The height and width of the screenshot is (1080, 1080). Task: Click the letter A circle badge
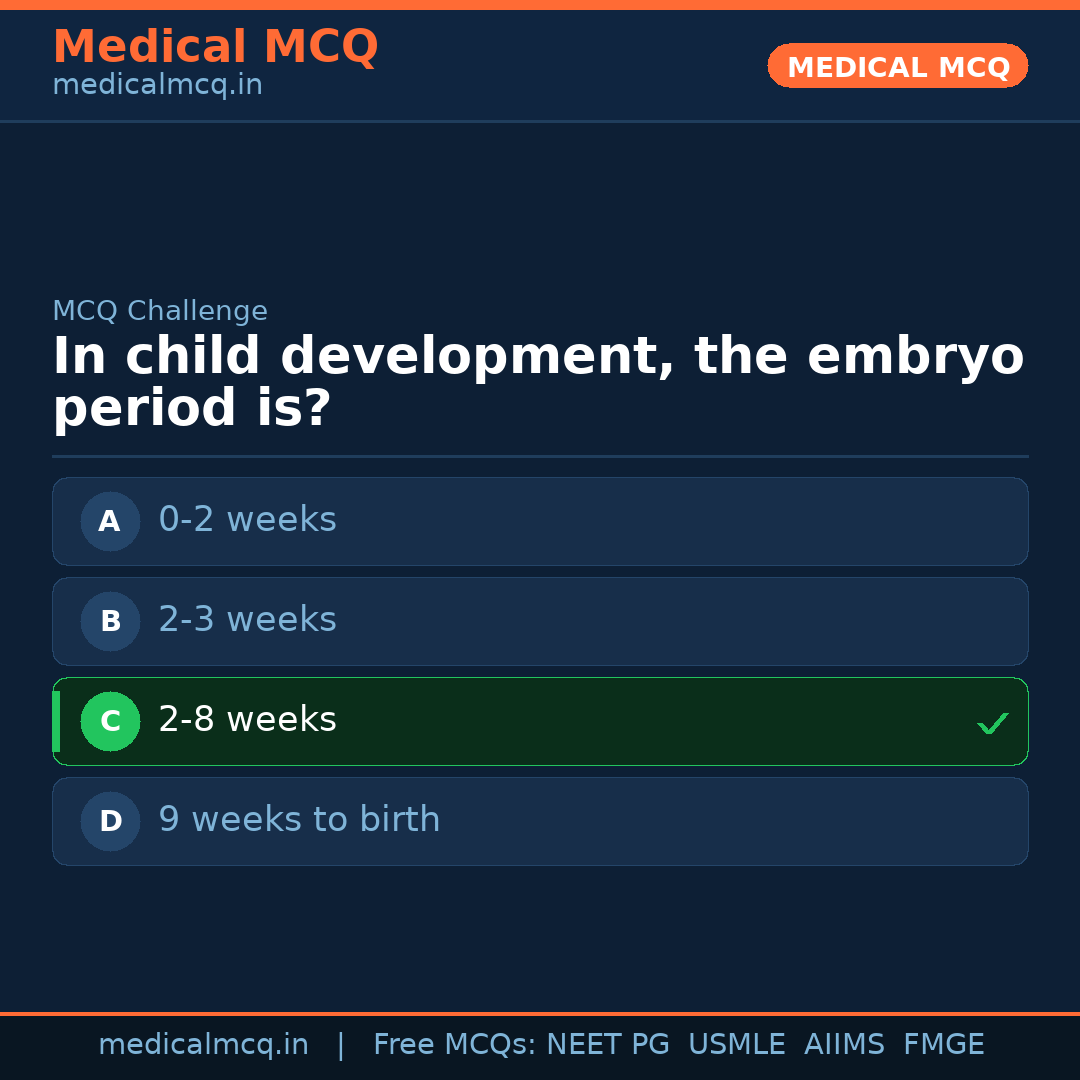tap(110, 521)
